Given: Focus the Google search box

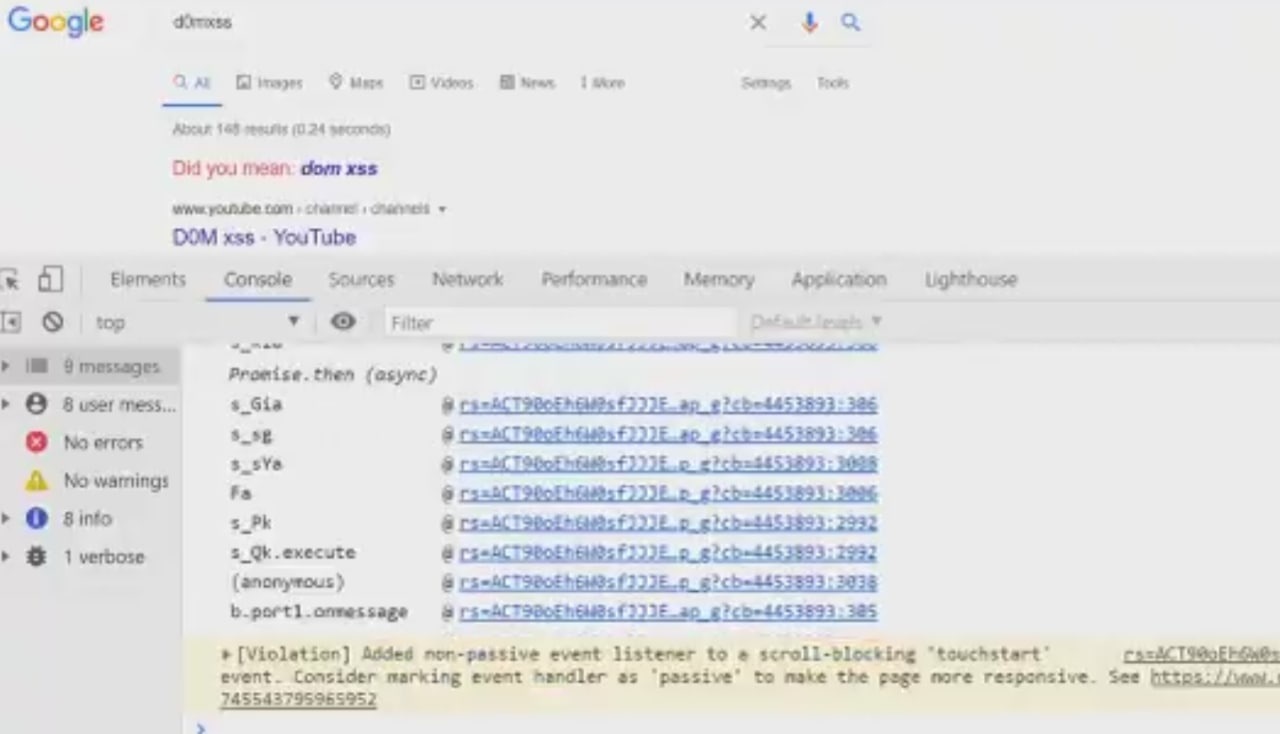Looking at the screenshot, I should coord(455,22).
